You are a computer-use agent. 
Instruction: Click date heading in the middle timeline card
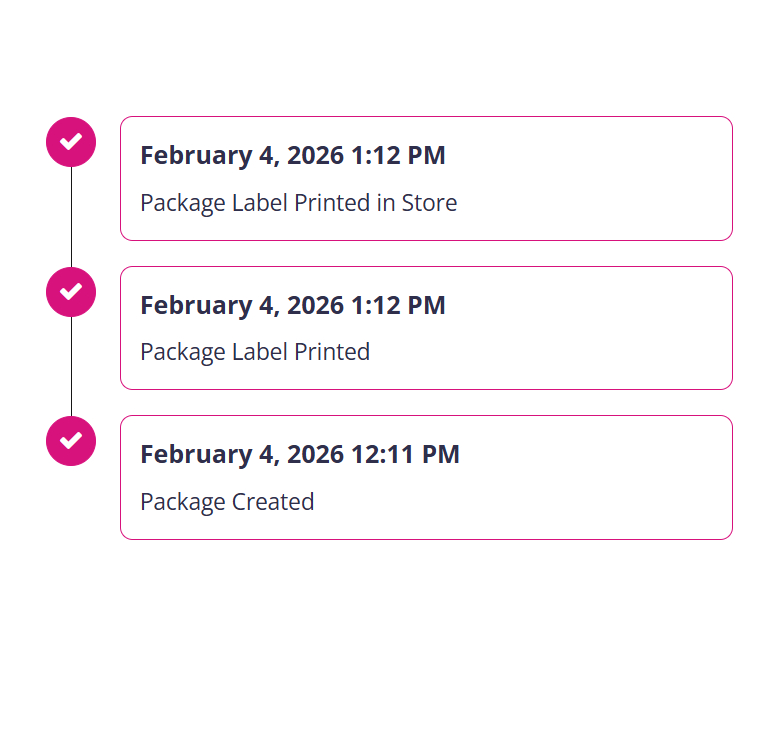292,305
